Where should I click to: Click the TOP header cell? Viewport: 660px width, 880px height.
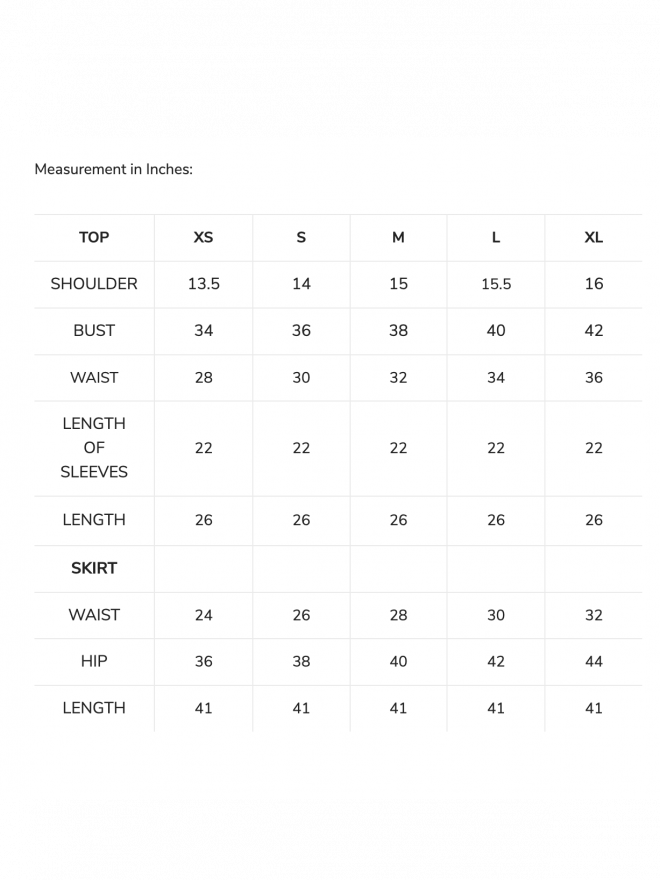[x=94, y=237]
